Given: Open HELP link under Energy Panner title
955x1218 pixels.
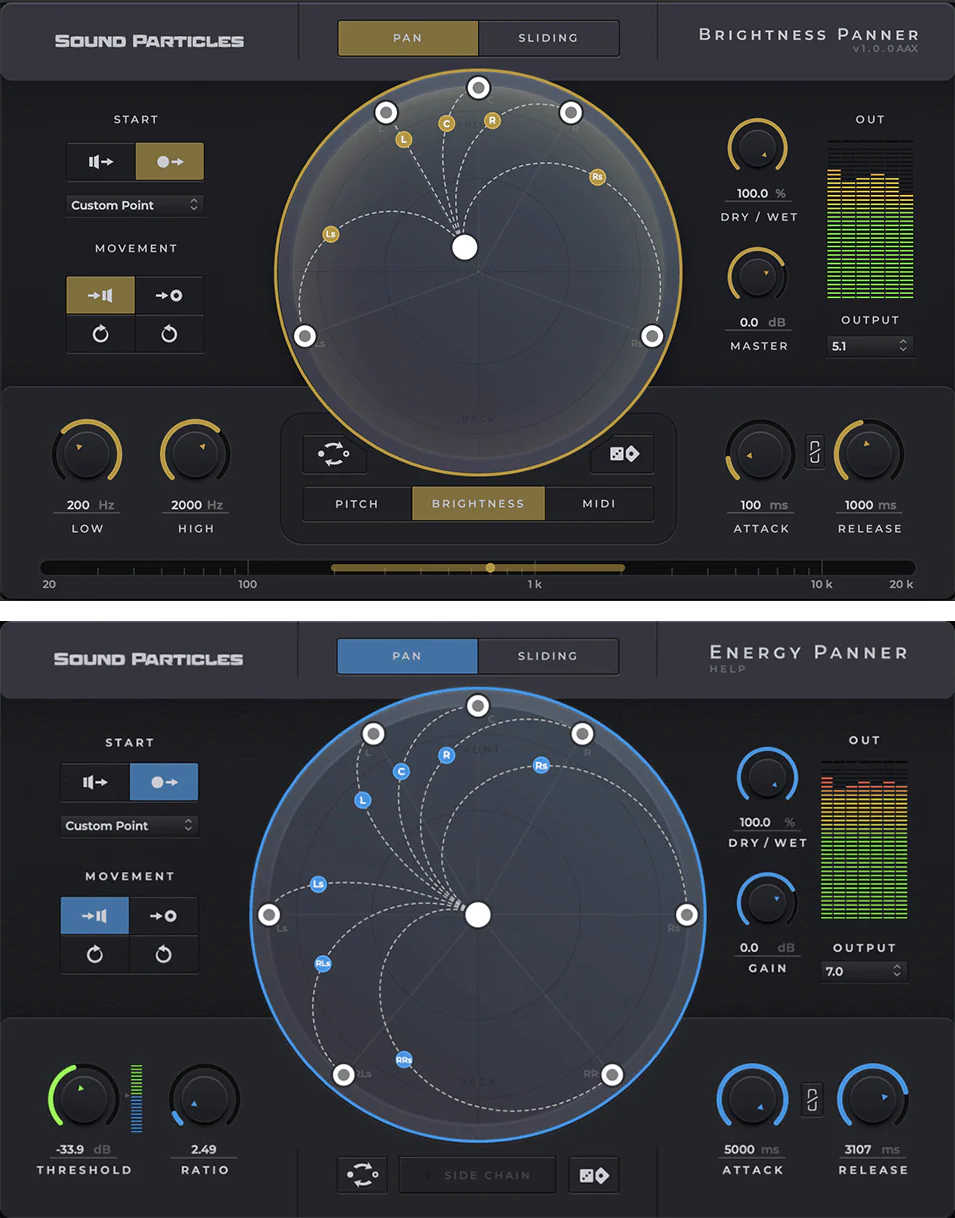Looking at the screenshot, I should [x=727, y=669].
